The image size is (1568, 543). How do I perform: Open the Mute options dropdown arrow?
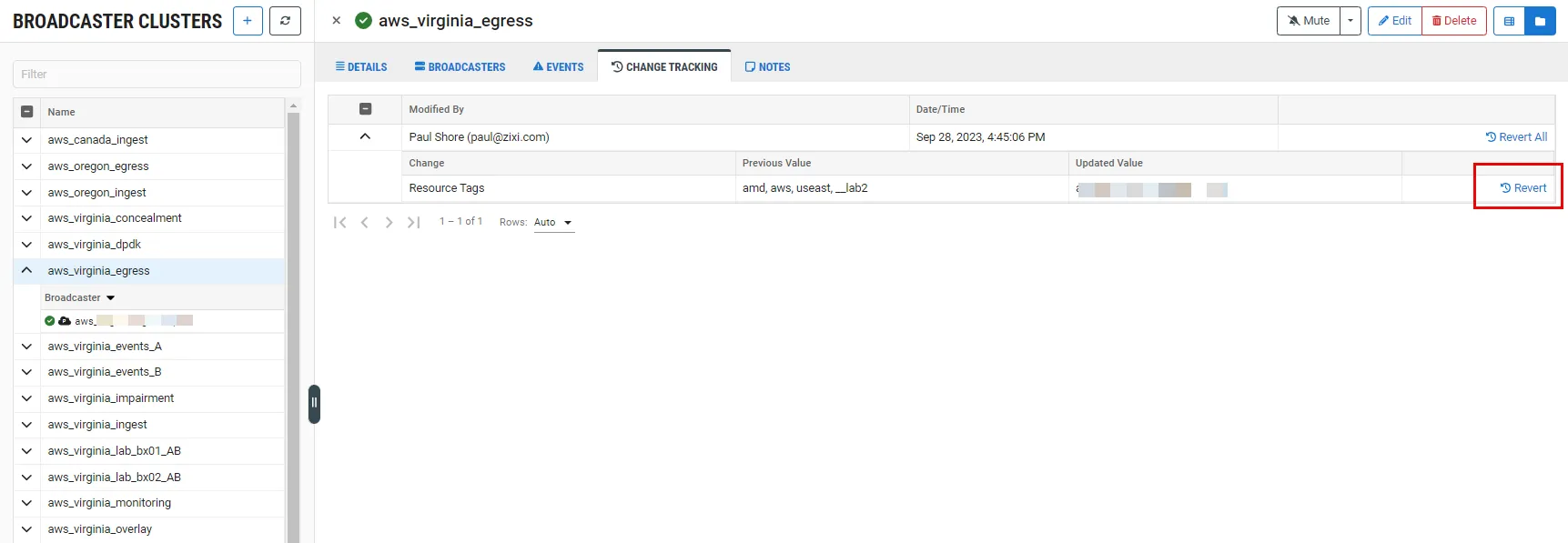tap(1351, 21)
